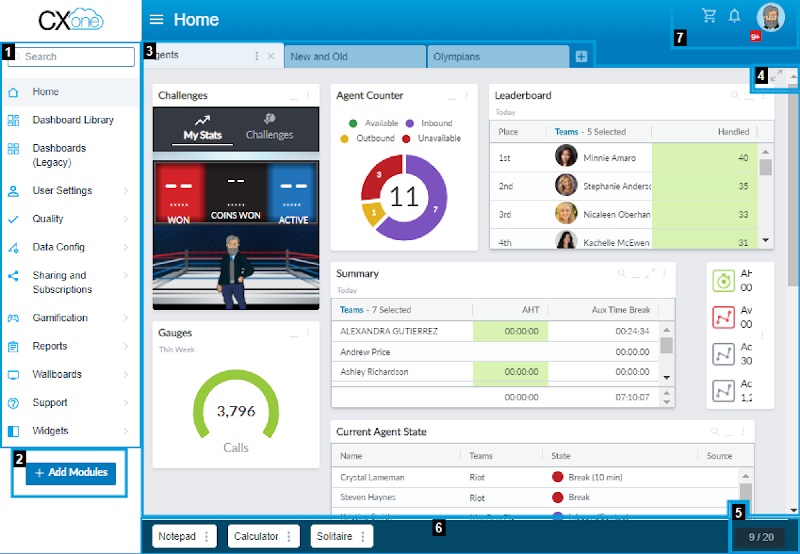This screenshot has height=554, width=800.
Task: Switch to Challenges view in Challenges widget
Action: click(x=269, y=128)
